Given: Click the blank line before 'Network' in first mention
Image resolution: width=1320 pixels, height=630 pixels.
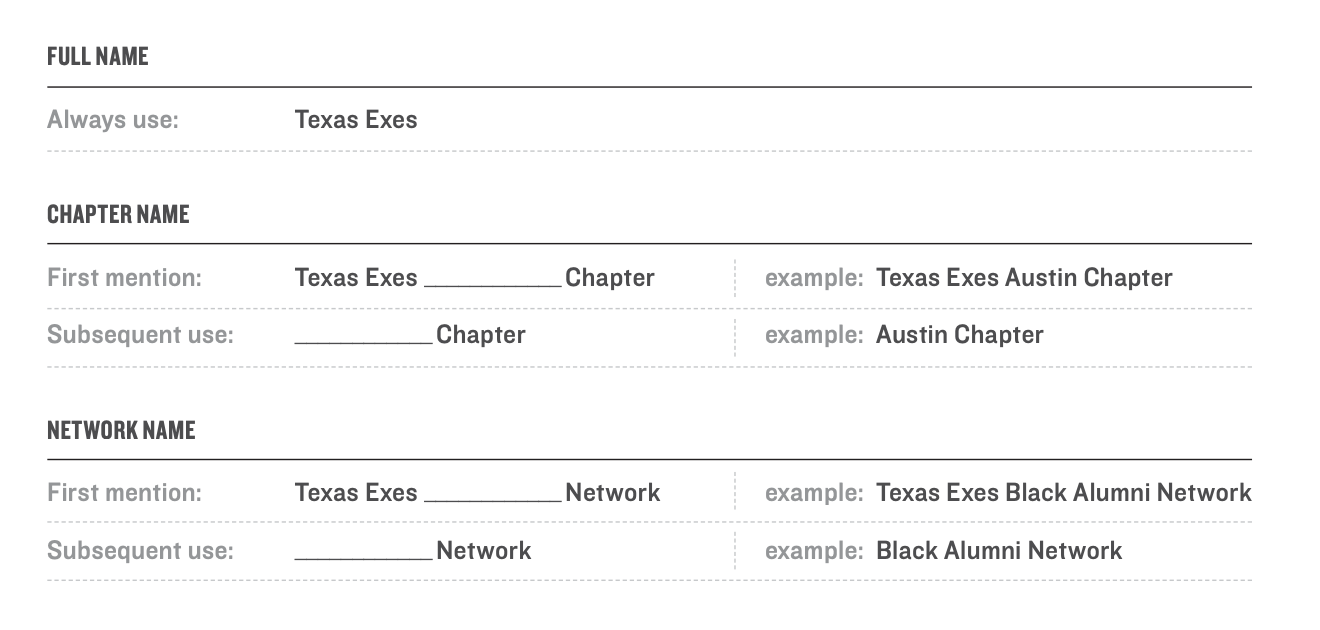Looking at the screenshot, I should [493, 501].
